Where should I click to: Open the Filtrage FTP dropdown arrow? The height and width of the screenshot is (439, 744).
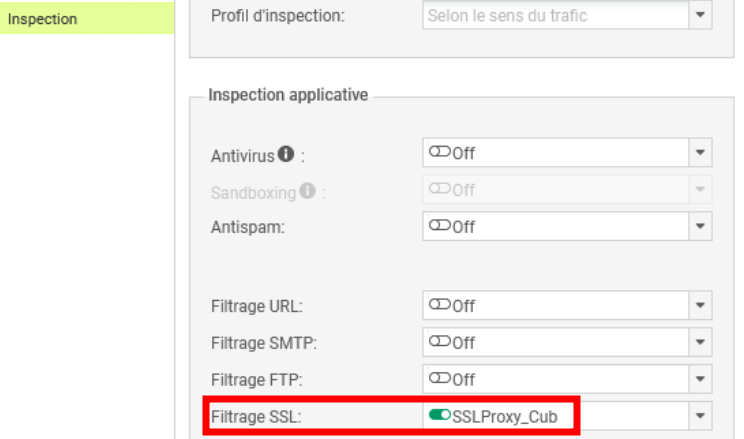coord(700,380)
